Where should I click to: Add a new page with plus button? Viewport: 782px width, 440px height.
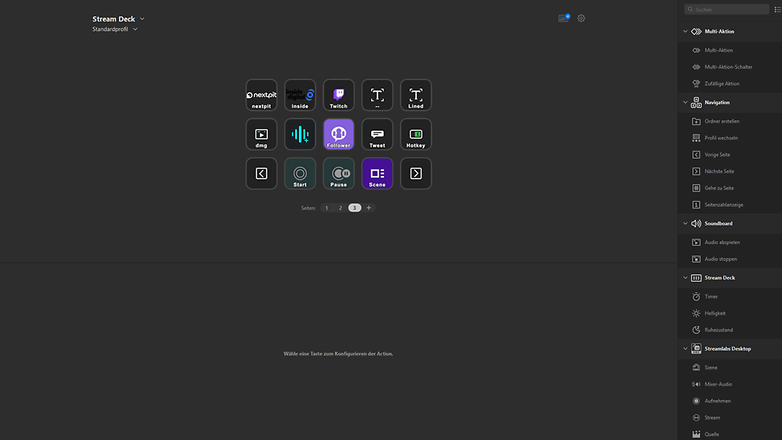tap(369, 208)
